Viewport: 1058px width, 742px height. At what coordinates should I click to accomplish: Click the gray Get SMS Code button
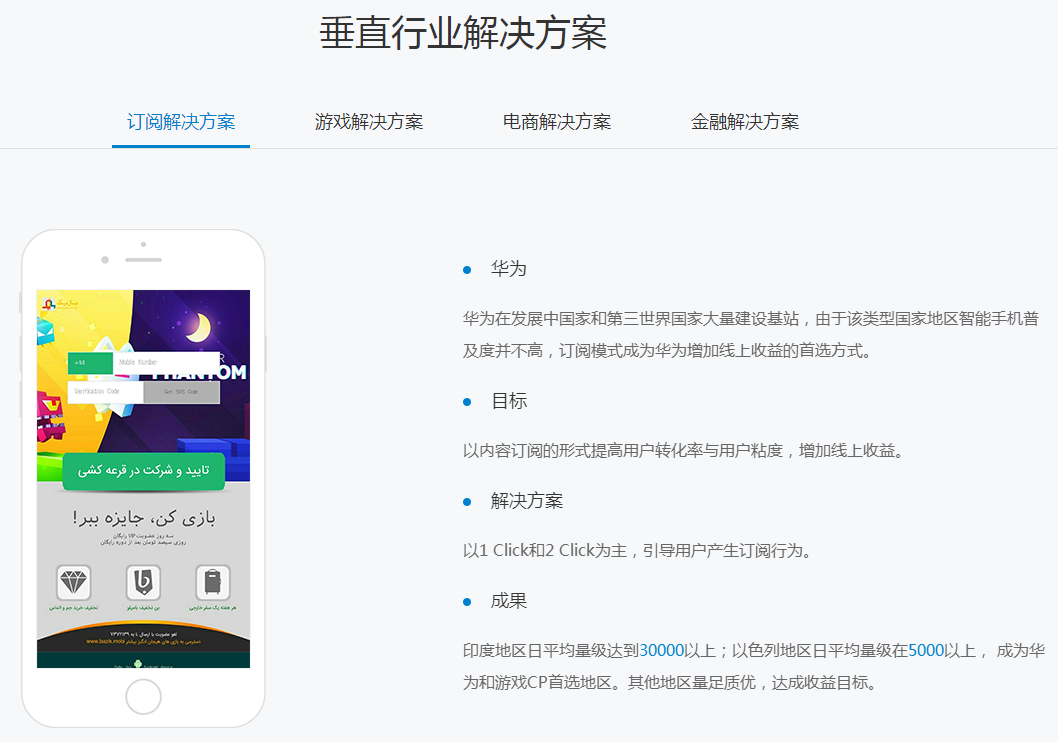tap(182, 392)
